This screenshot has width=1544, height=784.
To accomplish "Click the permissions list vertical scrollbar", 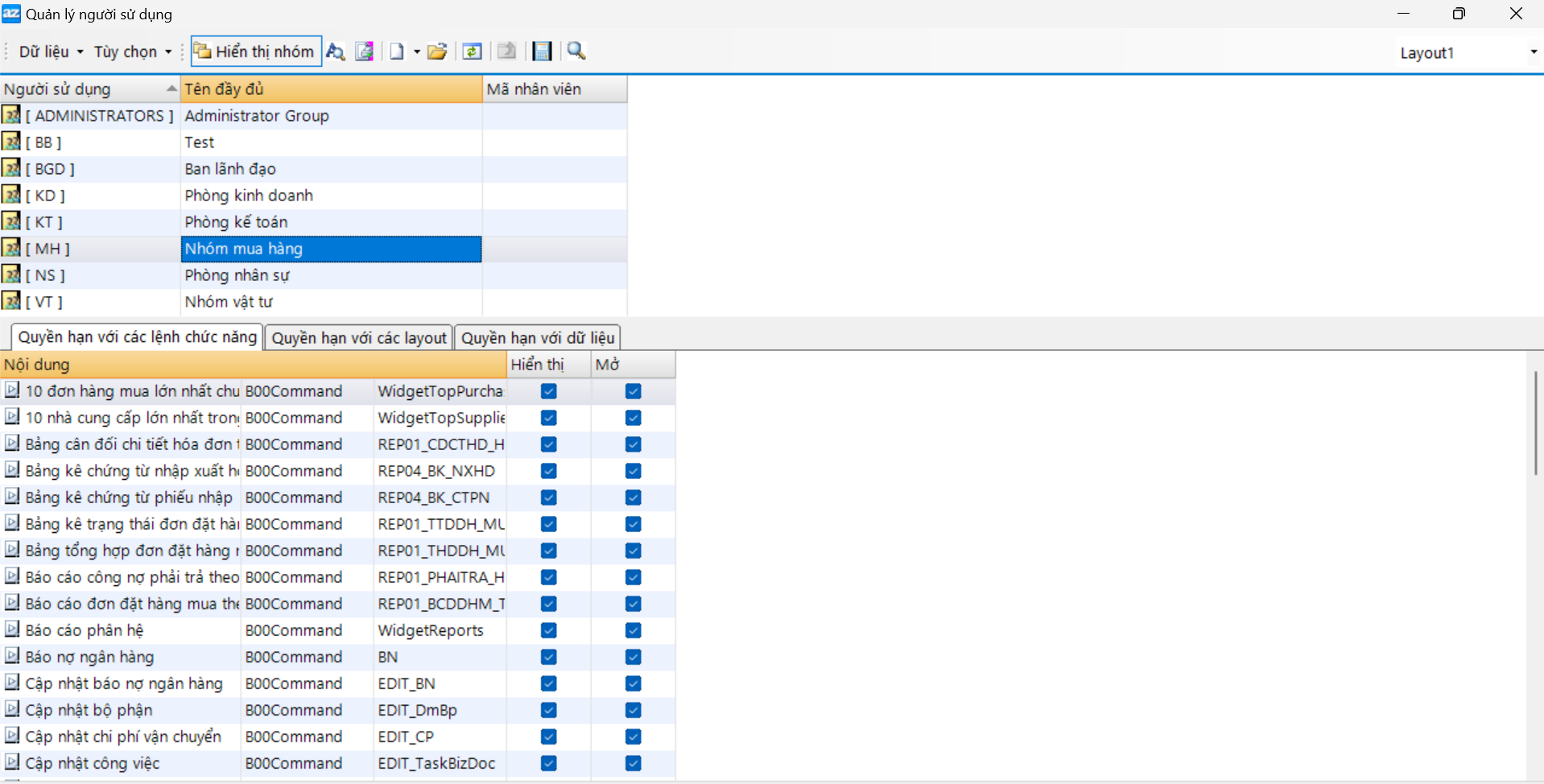I will pos(1535,423).
